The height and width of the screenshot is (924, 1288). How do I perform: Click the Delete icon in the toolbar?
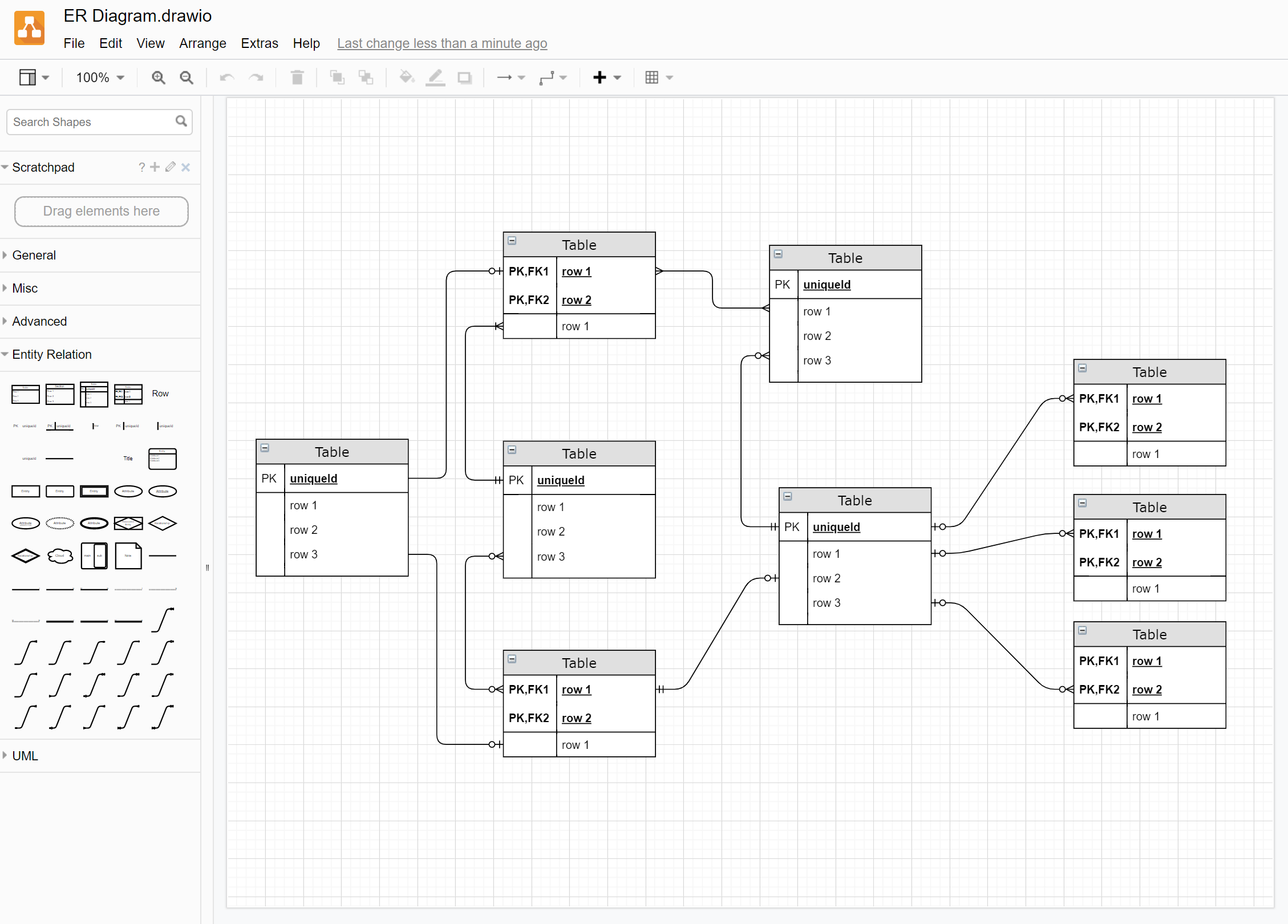pos(297,78)
